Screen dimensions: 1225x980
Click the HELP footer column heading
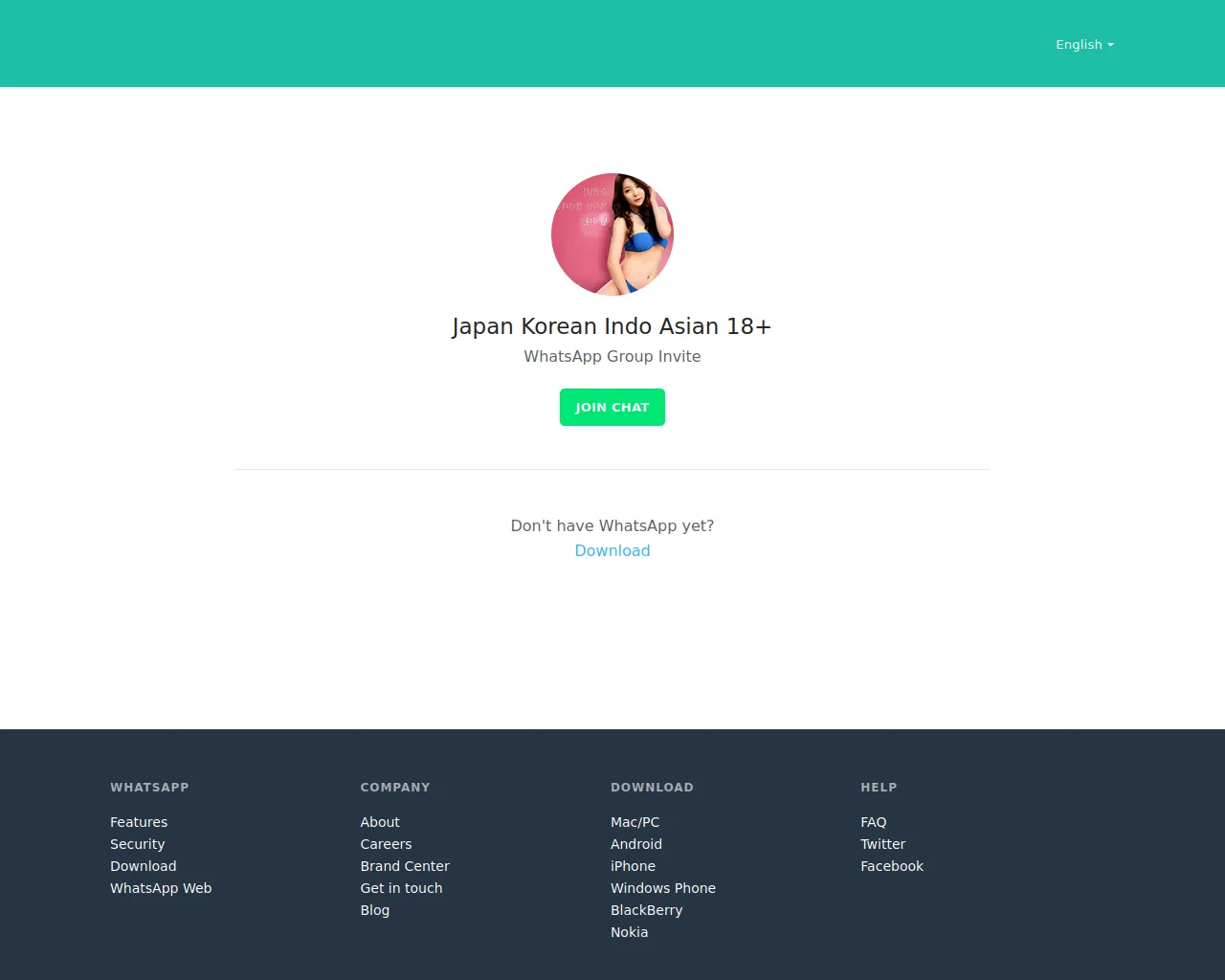(x=879, y=788)
